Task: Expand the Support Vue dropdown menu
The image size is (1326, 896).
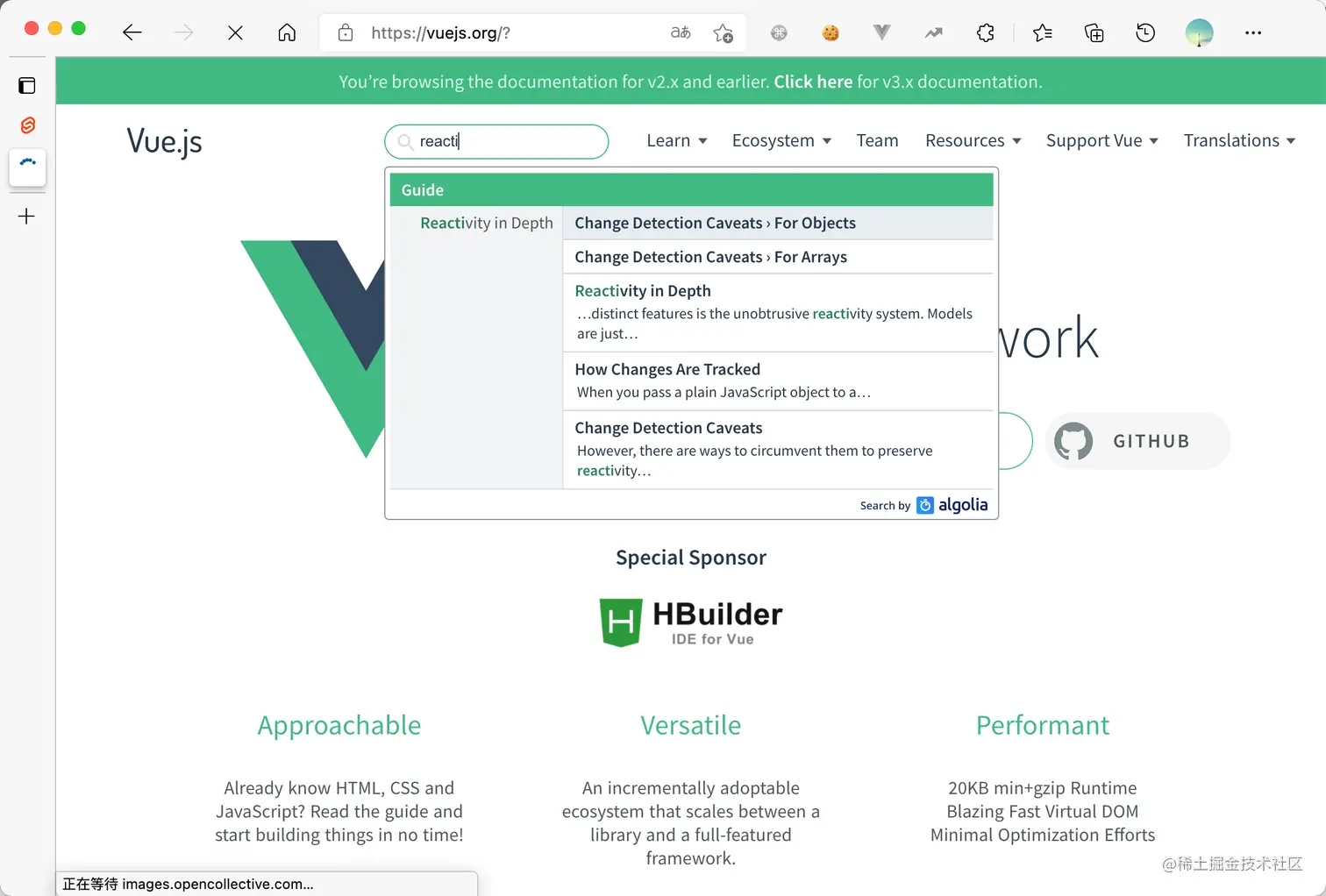Action: pos(1102,141)
